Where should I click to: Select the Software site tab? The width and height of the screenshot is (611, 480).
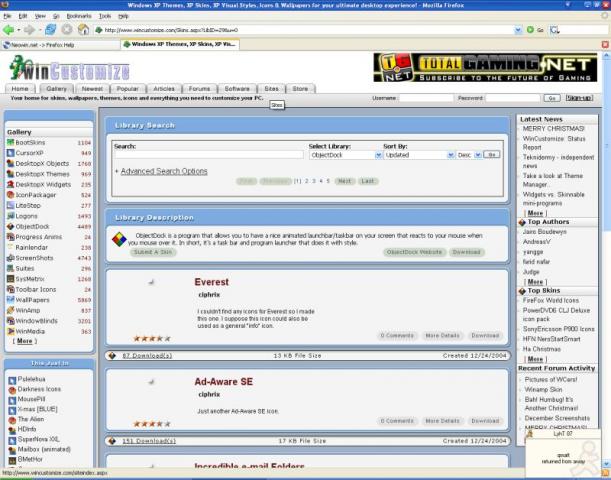[x=237, y=88]
